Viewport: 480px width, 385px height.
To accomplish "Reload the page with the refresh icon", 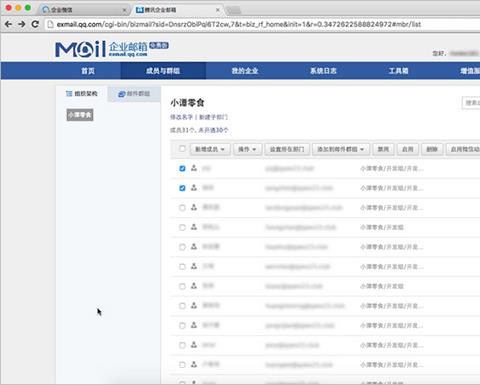I will pos(35,24).
